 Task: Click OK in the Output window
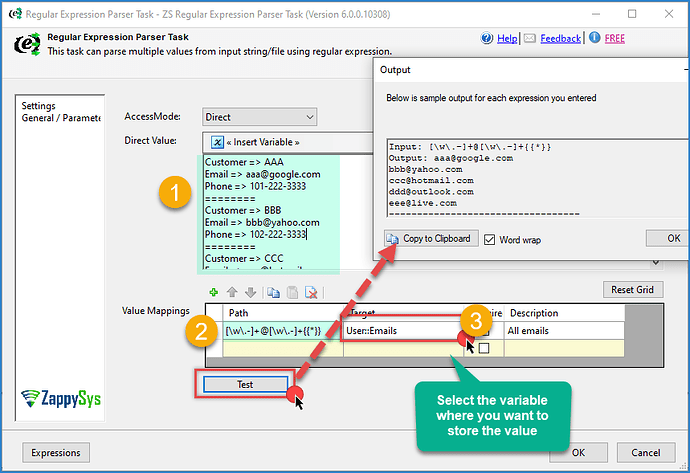668,238
